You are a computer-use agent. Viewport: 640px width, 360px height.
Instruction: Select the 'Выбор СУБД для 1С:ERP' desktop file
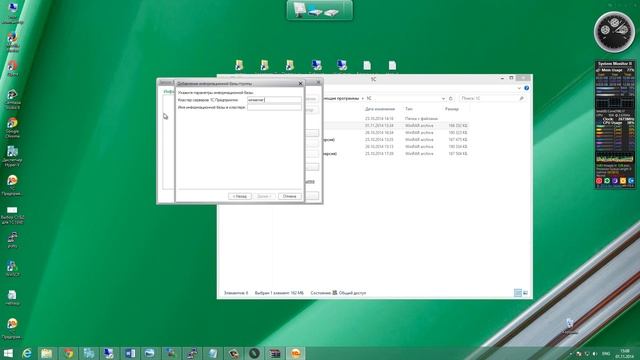(12, 215)
